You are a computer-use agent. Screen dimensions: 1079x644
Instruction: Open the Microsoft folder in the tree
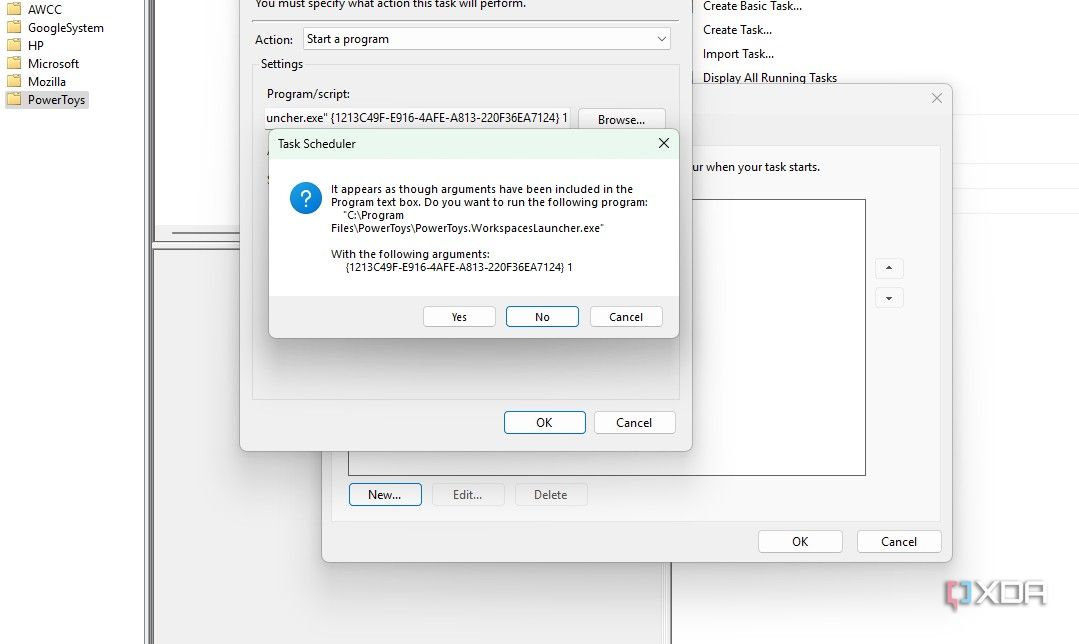pos(53,63)
